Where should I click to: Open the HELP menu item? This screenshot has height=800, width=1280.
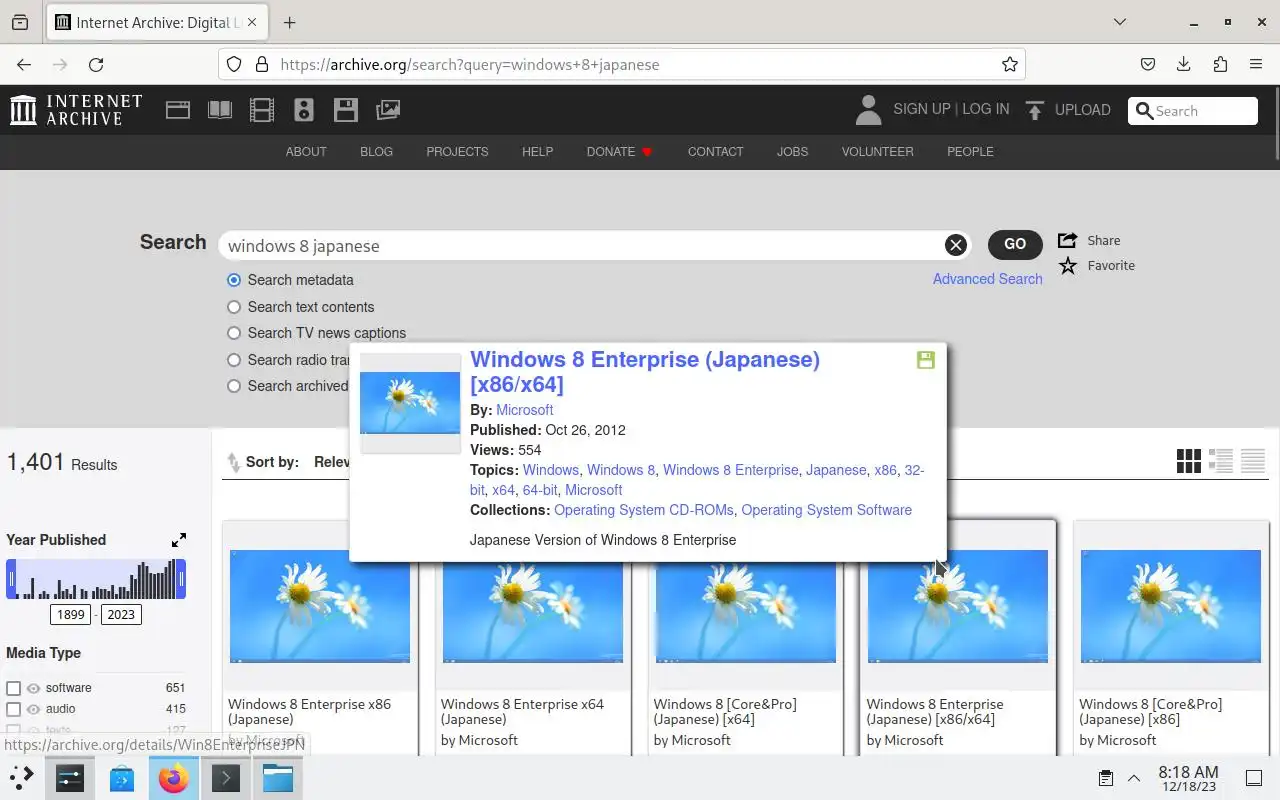point(537,152)
